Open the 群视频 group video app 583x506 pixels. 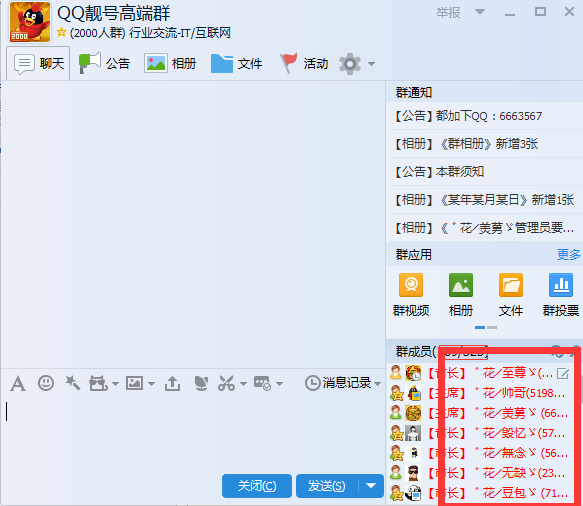point(411,294)
